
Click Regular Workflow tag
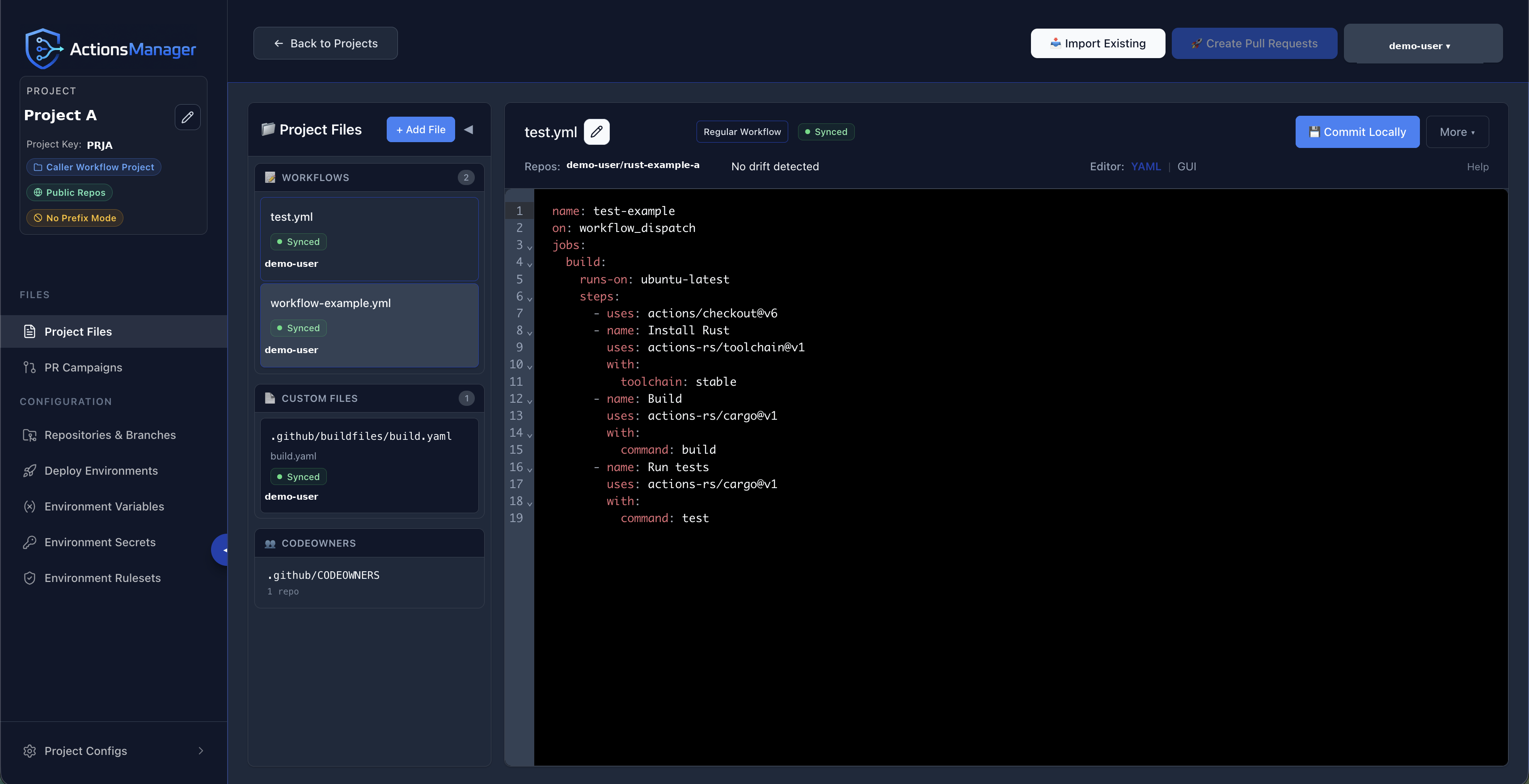coord(742,132)
